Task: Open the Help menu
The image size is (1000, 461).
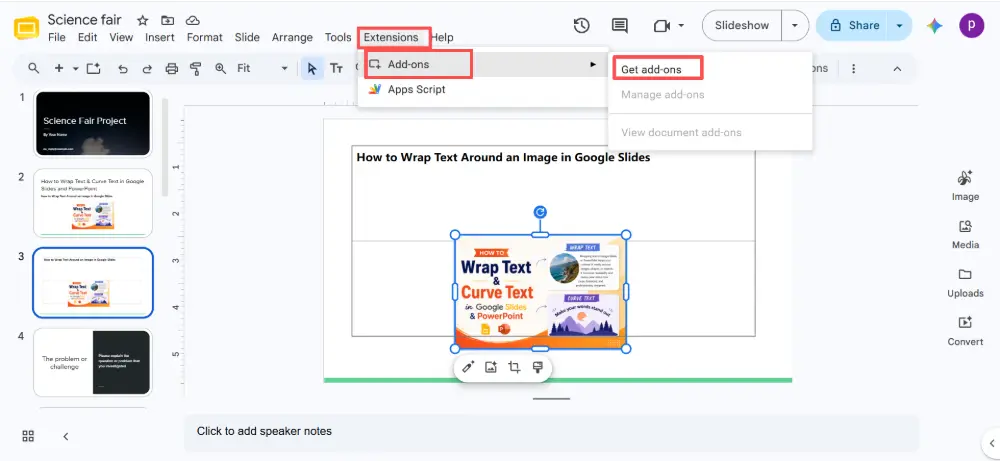Action: click(x=442, y=38)
